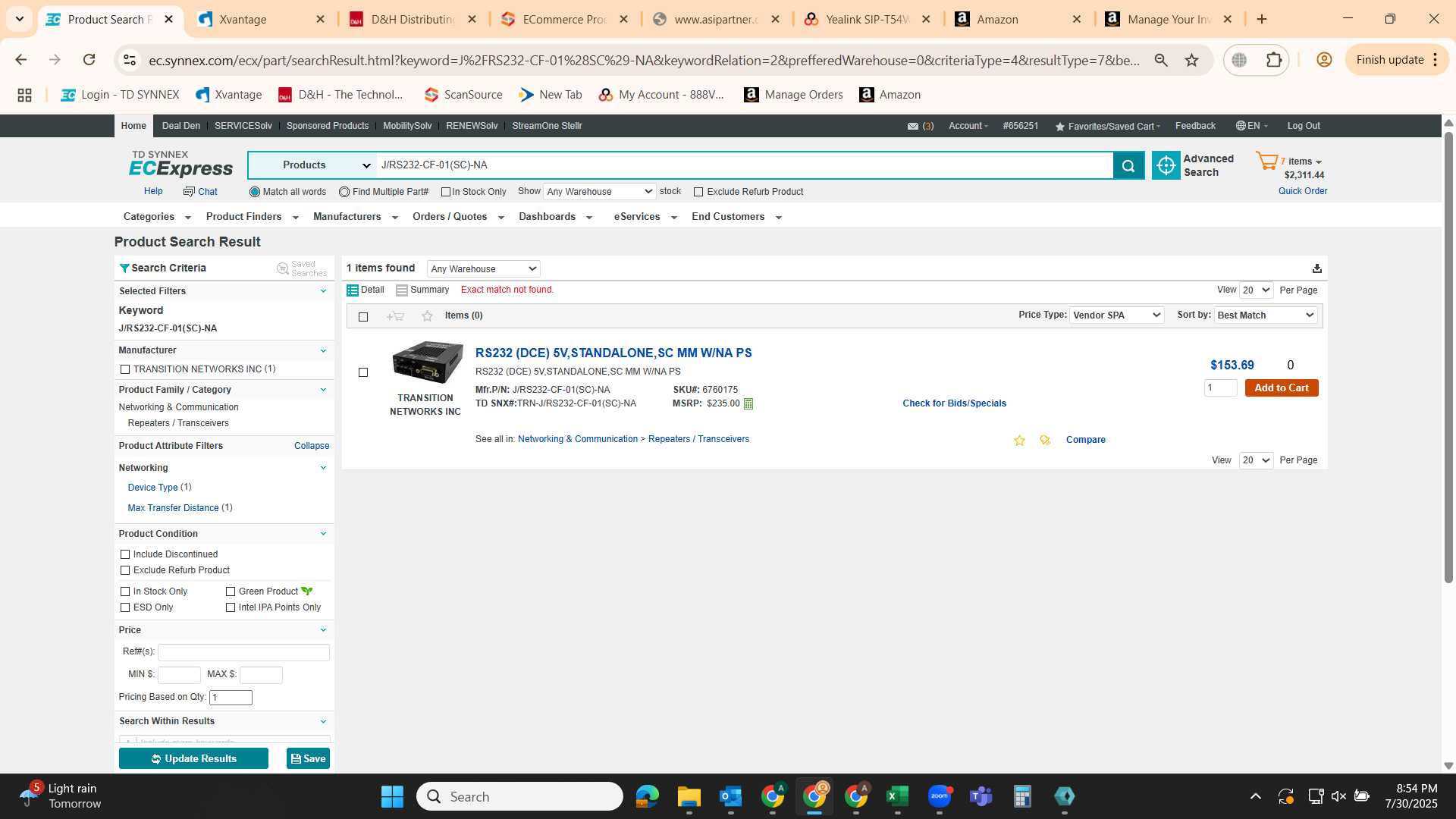Check TRANSITION NETWORKS INC manufacturer filter
This screenshot has height=819, width=1456.
tap(125, 369)
